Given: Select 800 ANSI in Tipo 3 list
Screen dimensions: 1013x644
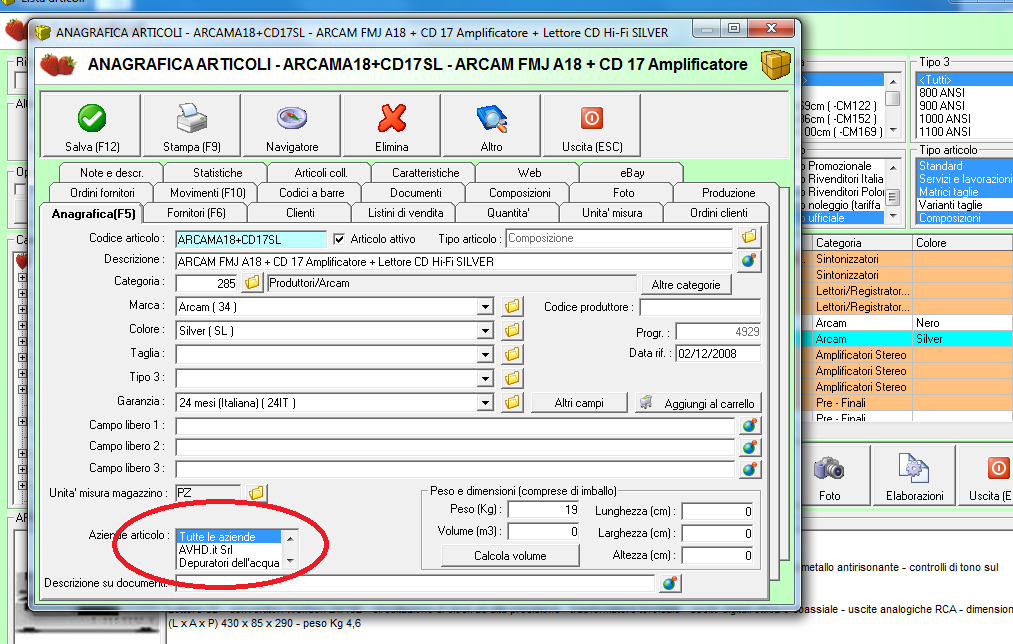Looking at the screenshot, I should pyautogui.click(x=964, y=93).
